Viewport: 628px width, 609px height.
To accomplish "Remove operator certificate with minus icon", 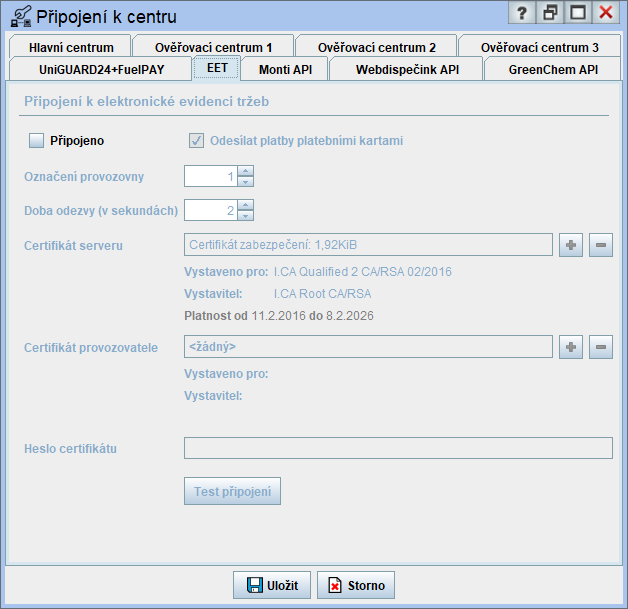I will tap(601, 347).
